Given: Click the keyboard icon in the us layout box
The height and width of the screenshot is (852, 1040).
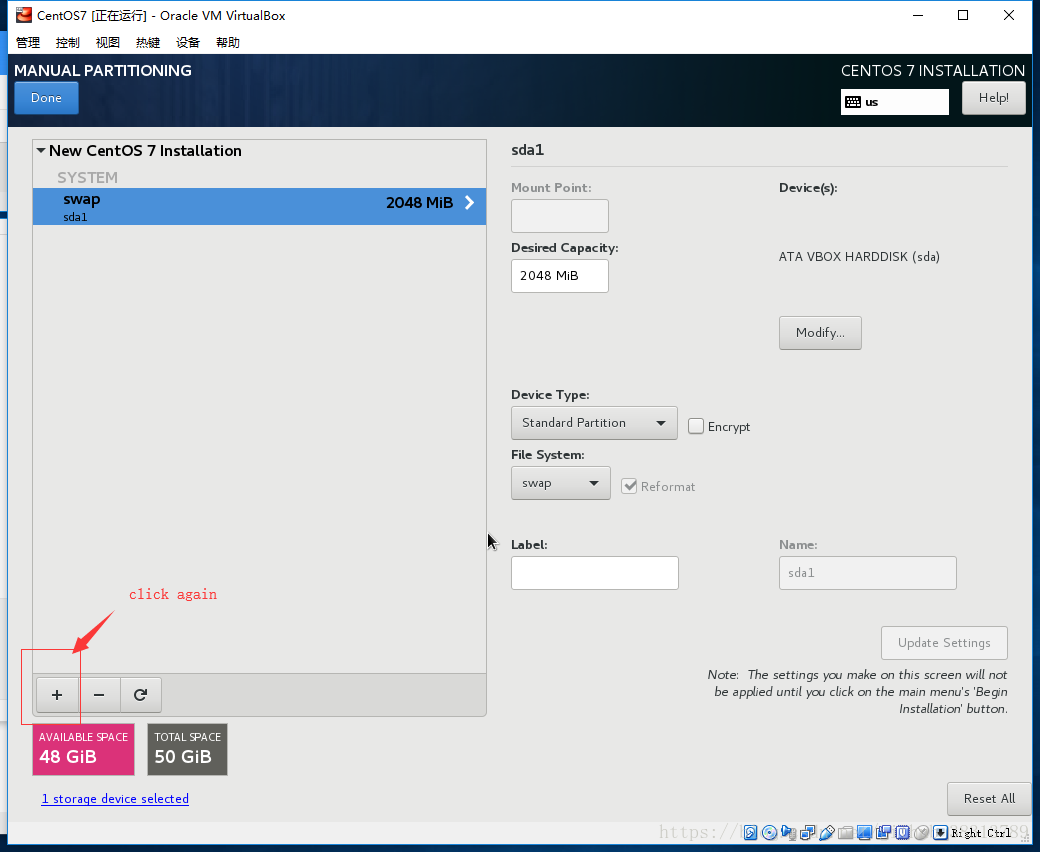Looking at the screenshot, I should (x=853, y=102).
